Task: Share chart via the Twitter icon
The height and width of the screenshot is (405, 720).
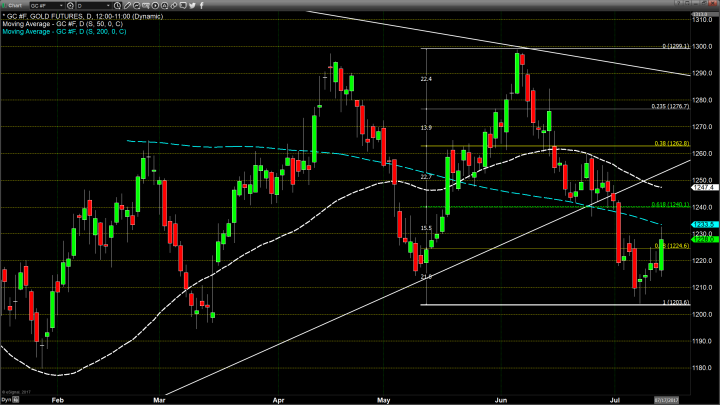Action: click(193, 6)
